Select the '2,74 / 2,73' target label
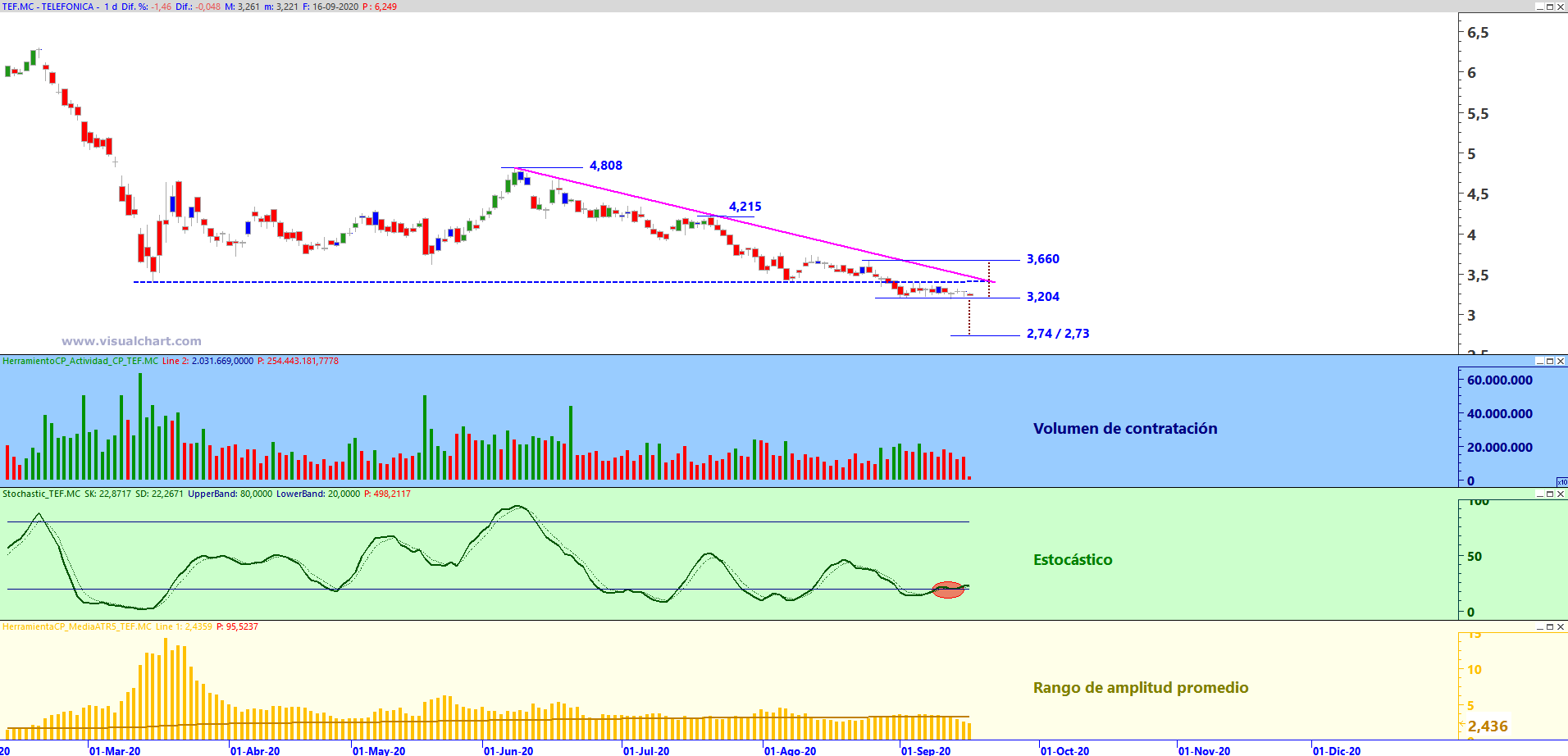Viewport: 1568px width, 756px height. [1058, 334]
